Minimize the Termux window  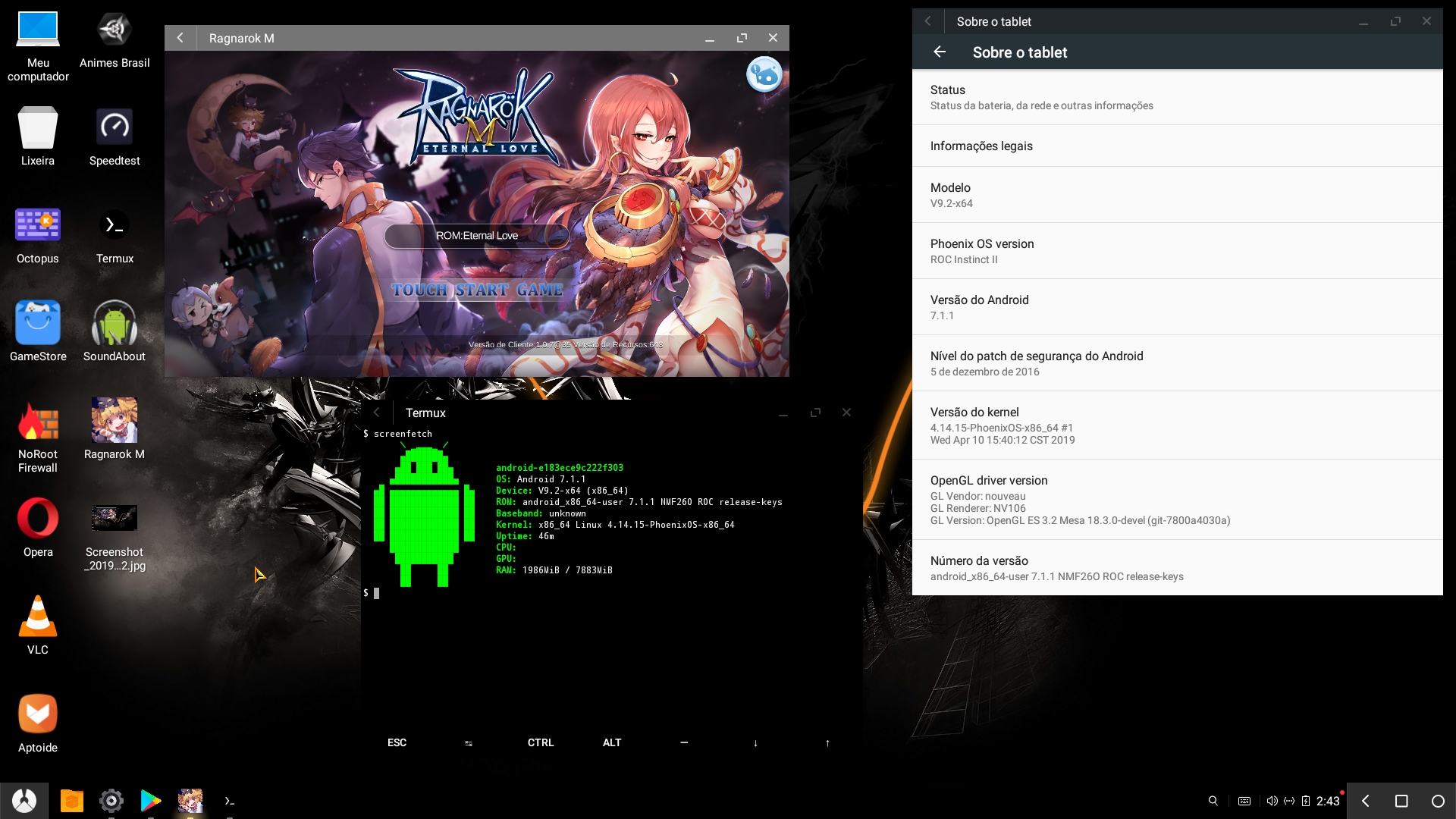pyautogui.click(x=783, y=413)
